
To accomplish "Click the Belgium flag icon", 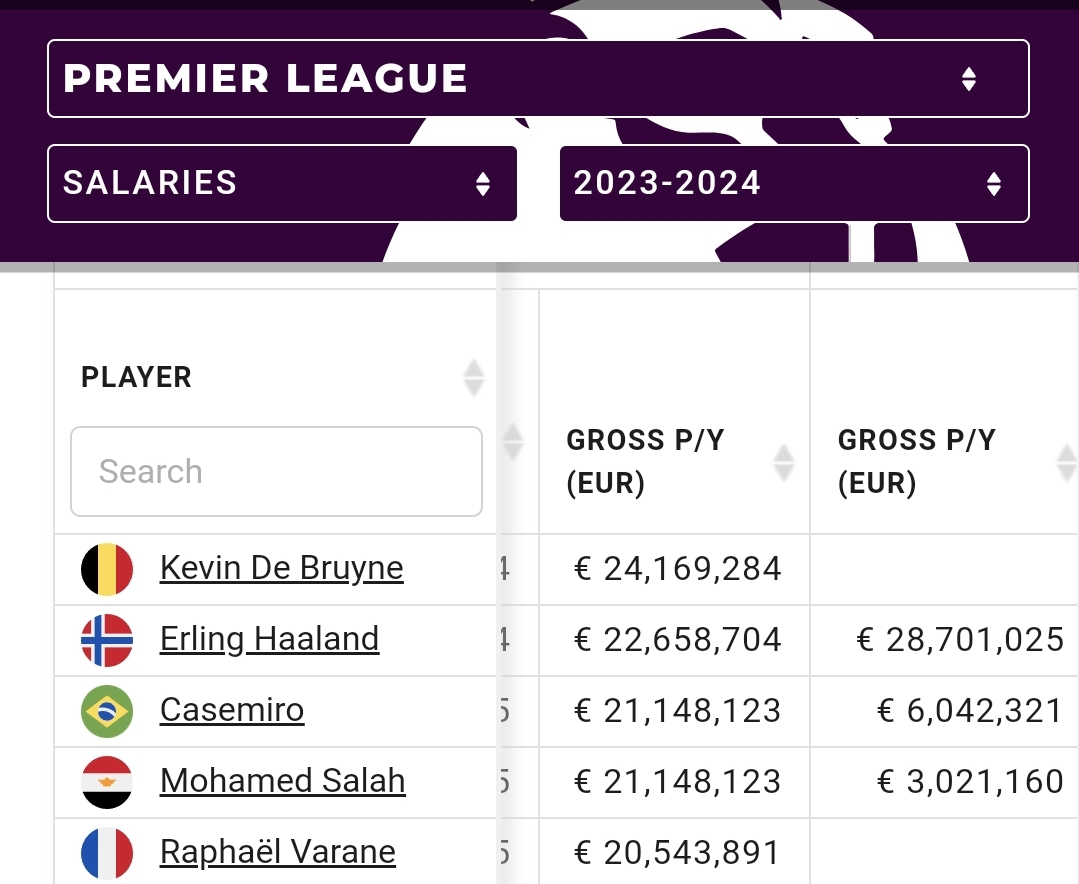I will [107, 569].
